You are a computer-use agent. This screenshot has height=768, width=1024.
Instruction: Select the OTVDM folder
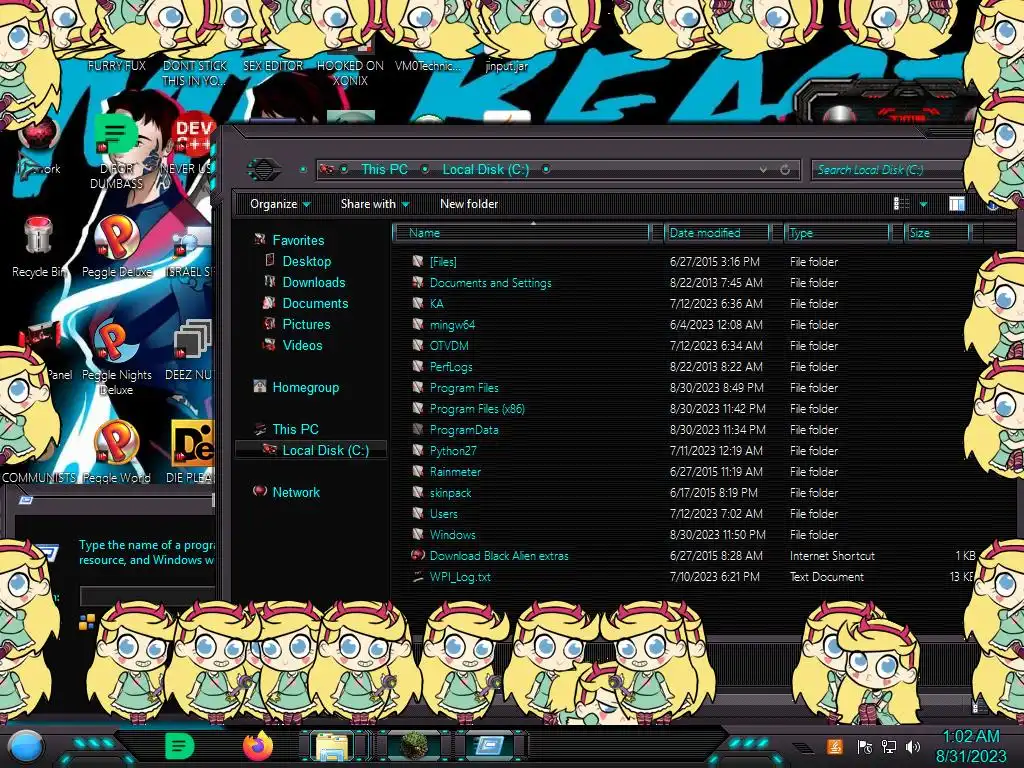coord(449,345)
